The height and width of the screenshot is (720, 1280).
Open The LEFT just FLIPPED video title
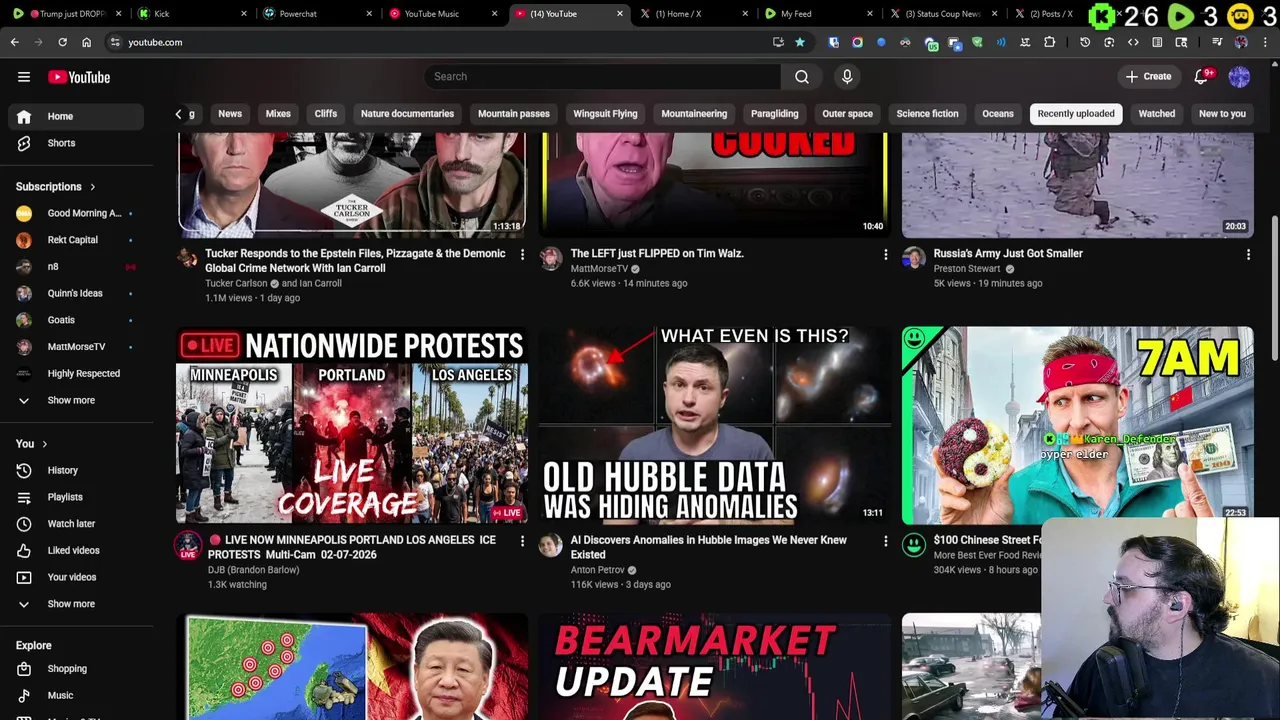657,254
